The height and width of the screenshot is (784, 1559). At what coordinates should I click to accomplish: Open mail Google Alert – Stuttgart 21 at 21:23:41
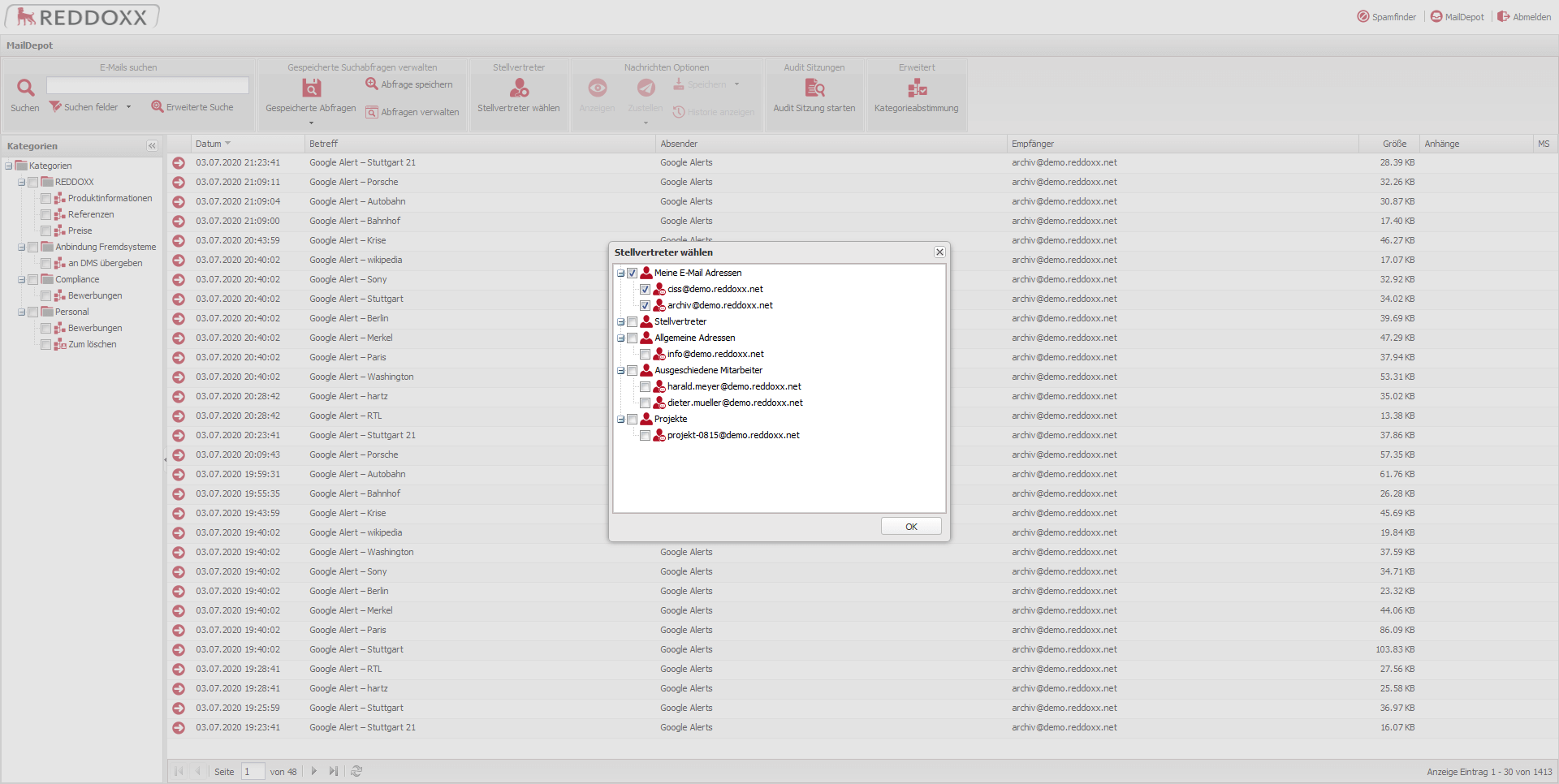tap(362, 162)
